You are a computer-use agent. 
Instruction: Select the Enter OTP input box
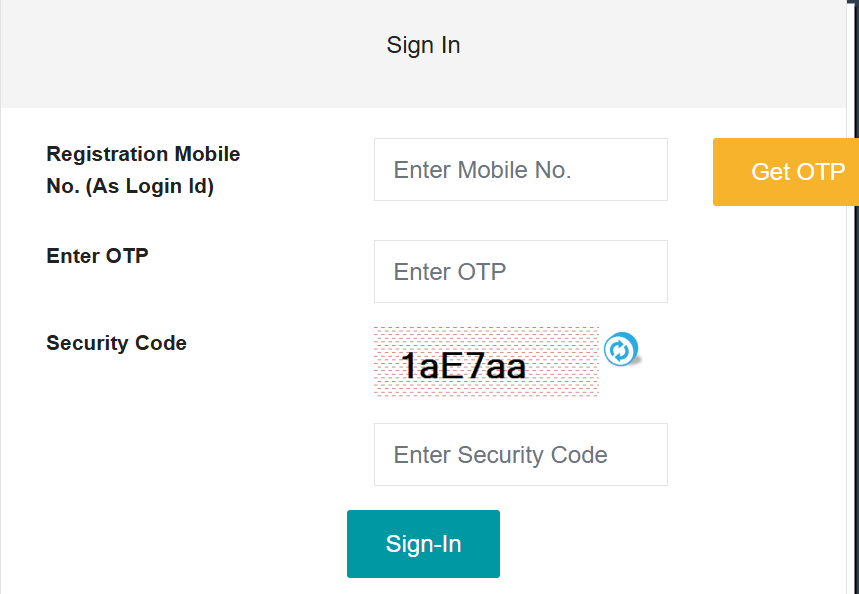(520, 271)
